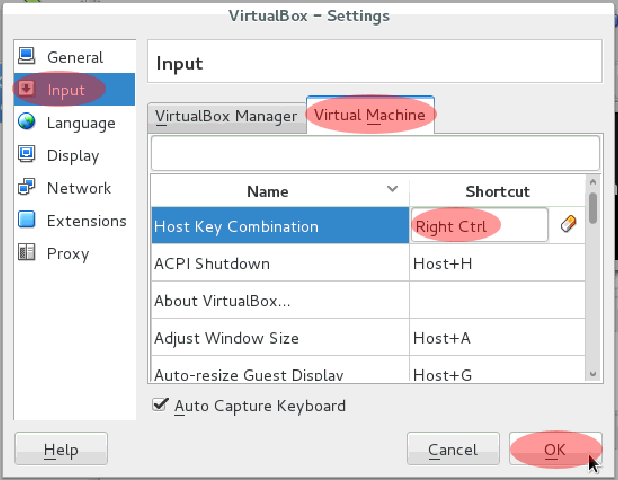This screenshot has height=480, width=618.
Task: Select the Auto-resize Guest Display row
Action: (280, 369)
